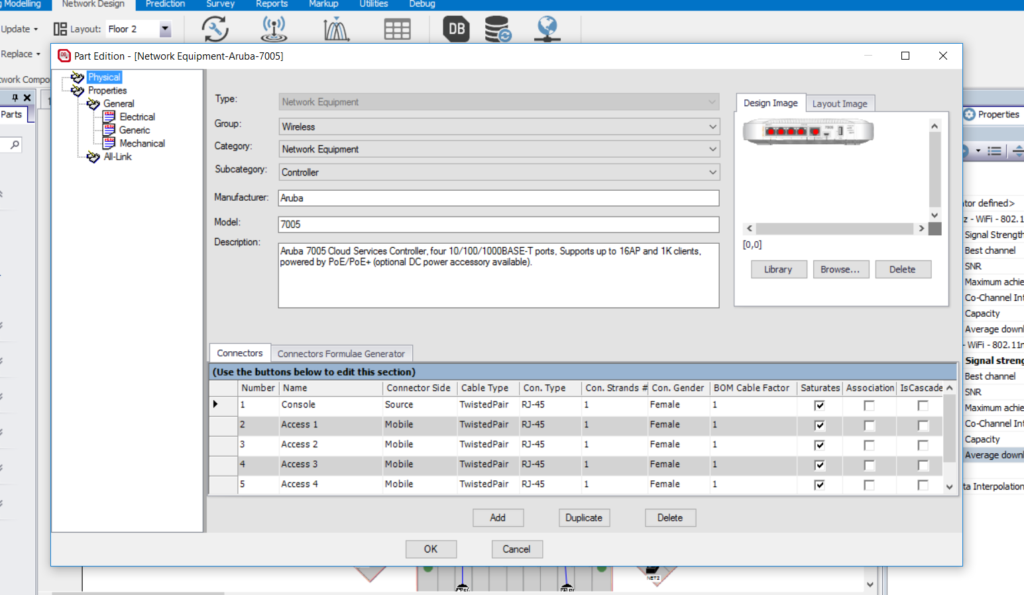Select the Access 1 connector name cell
The width and height of the screenshot is (1024, 595).
tap(330, 425)
